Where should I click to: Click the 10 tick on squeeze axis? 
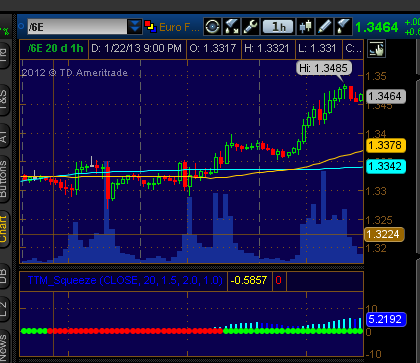pos(372,309)
